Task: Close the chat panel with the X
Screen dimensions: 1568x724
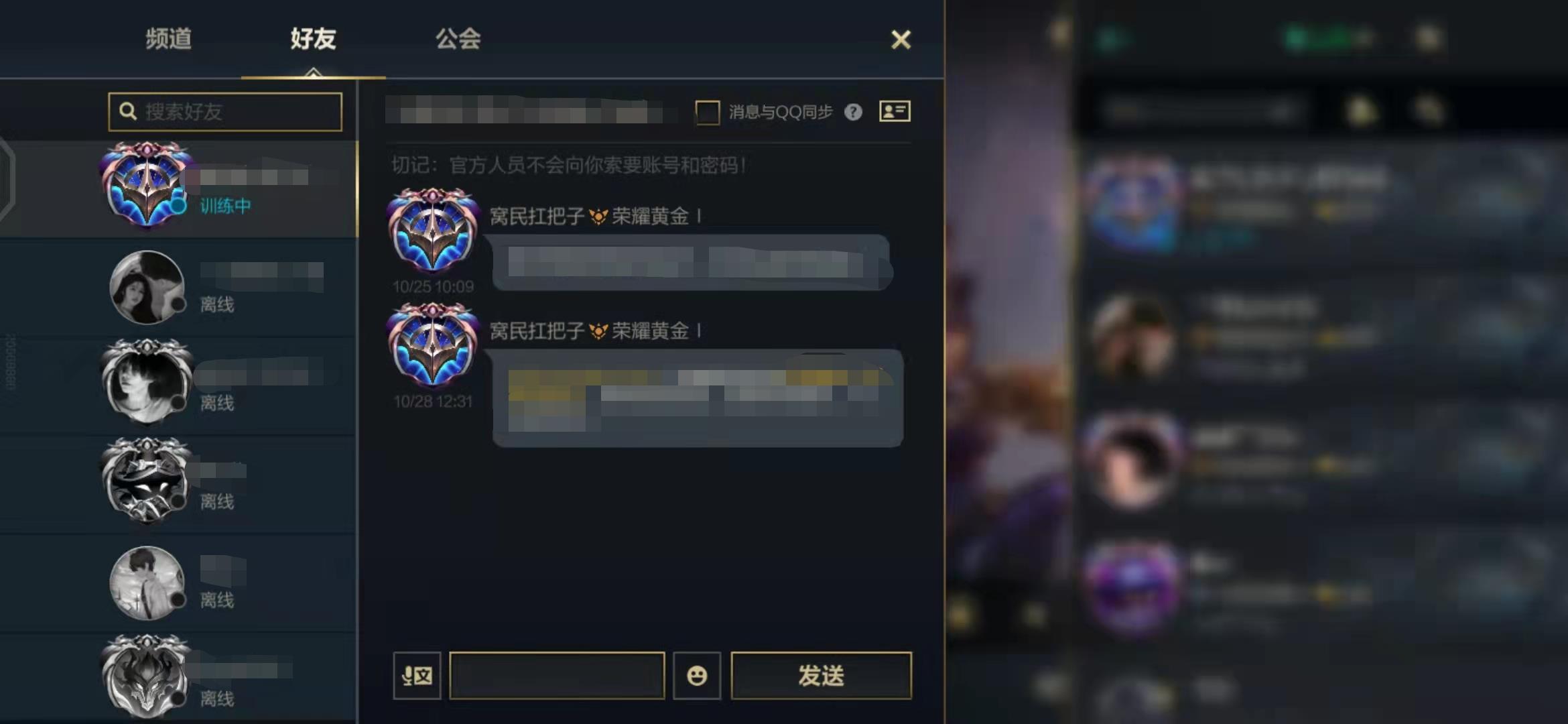Action: click(x=901, y=40)
